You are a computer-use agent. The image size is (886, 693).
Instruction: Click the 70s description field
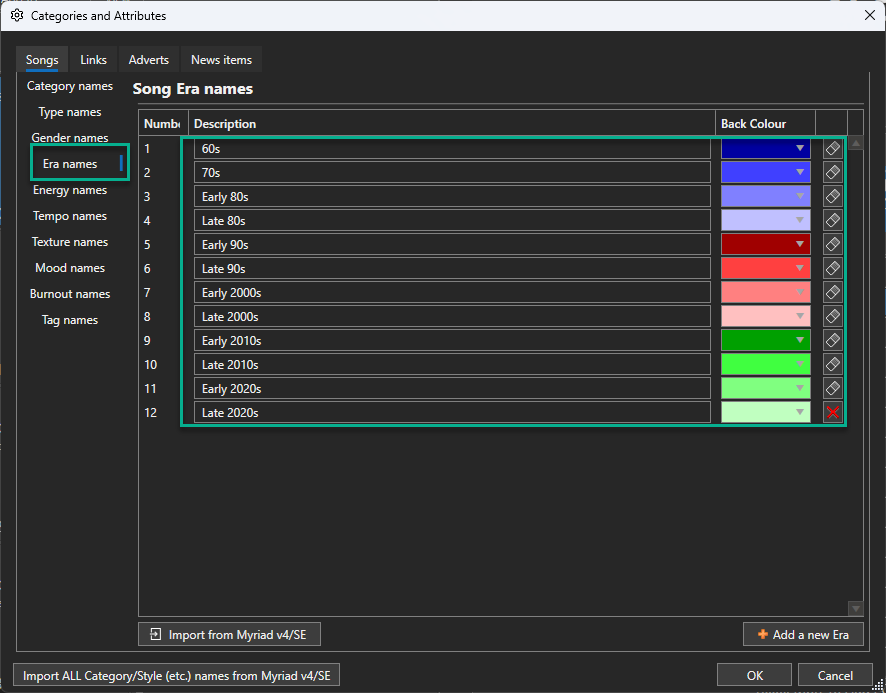pos(452,172)
